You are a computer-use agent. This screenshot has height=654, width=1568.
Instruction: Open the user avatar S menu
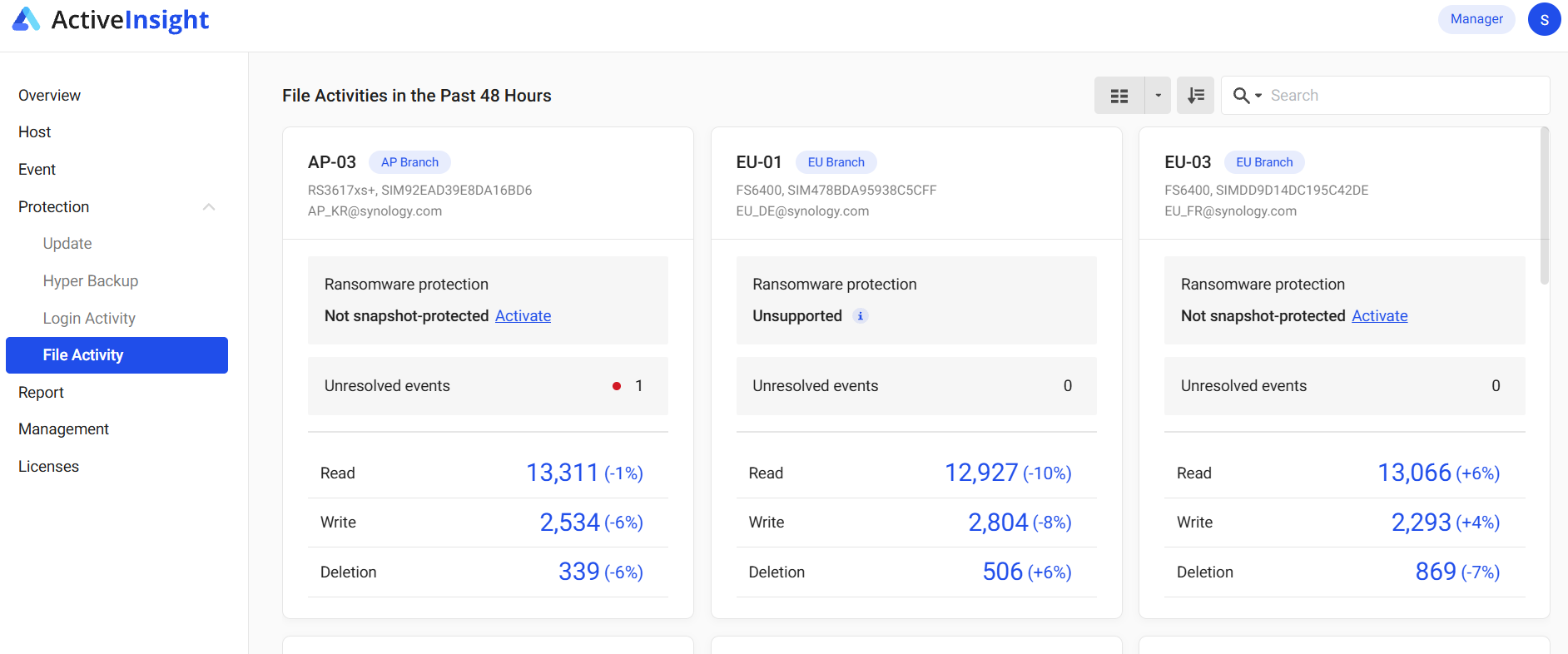point(1544,19)
